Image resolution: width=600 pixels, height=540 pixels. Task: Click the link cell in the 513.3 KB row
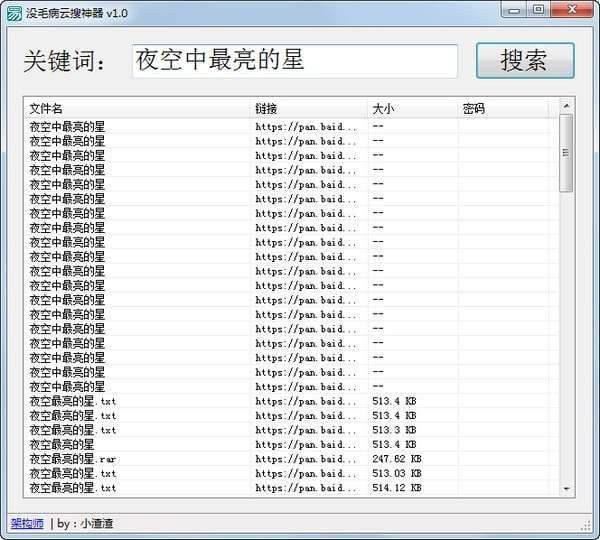306,430
